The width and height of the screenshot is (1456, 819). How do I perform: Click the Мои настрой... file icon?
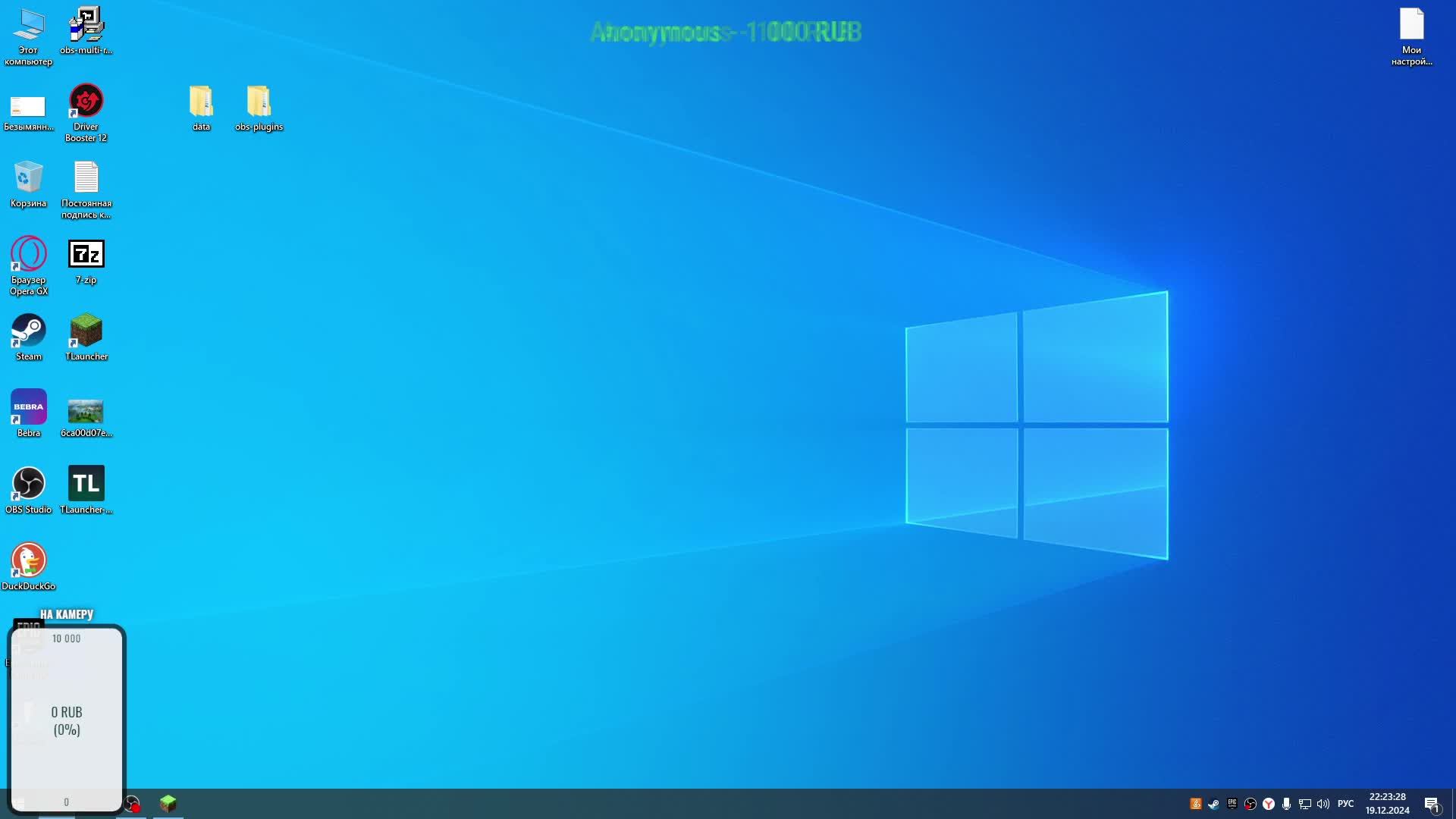(1411, 26)
